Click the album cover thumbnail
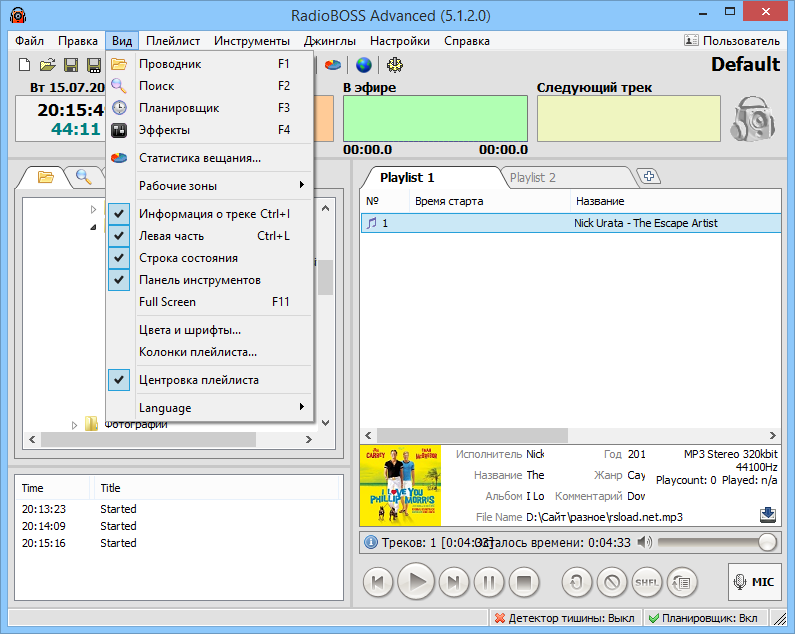795x634 pixels. pos(401,485)
